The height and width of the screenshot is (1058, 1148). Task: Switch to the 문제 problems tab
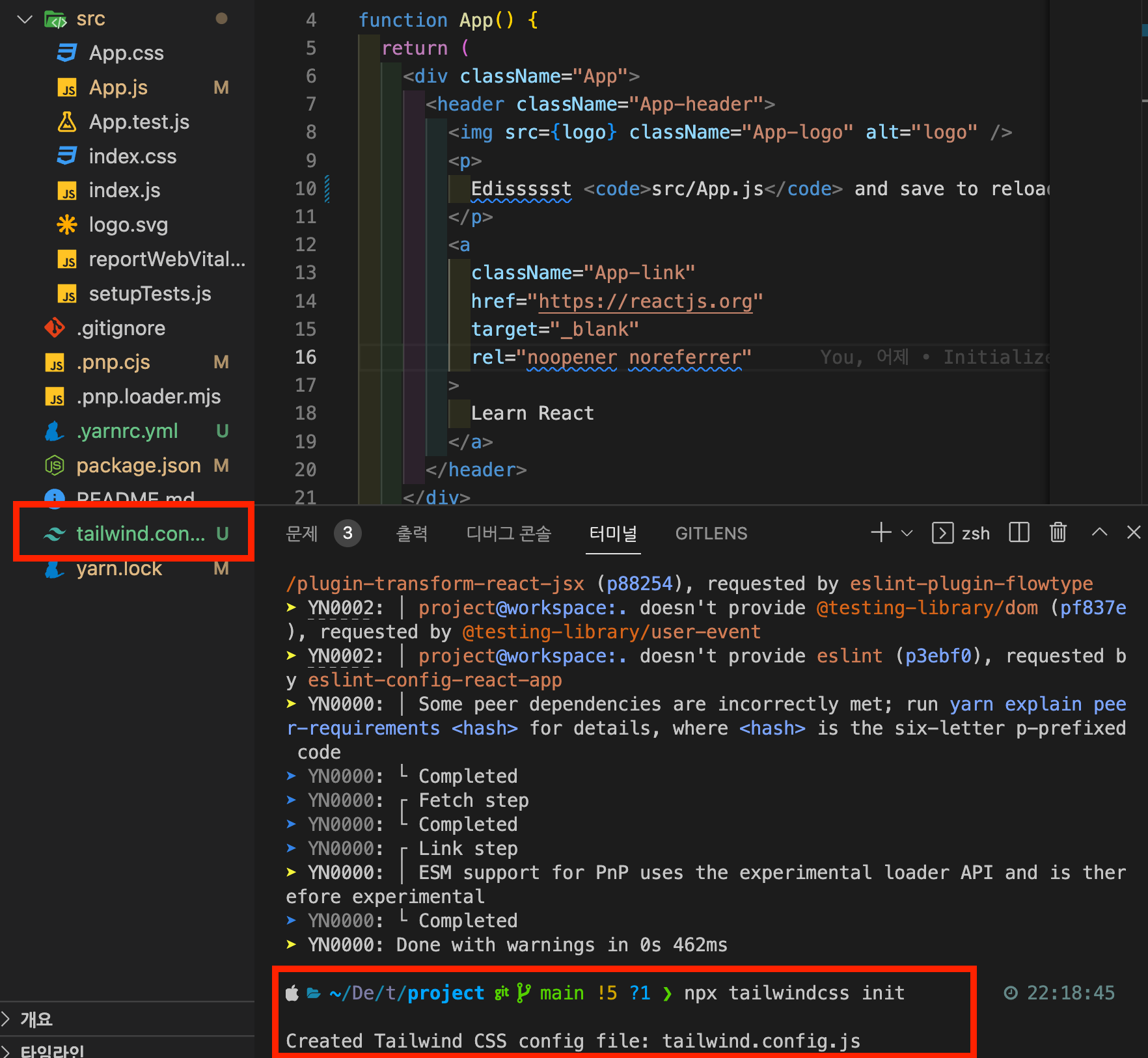click(x=301, y=534)
